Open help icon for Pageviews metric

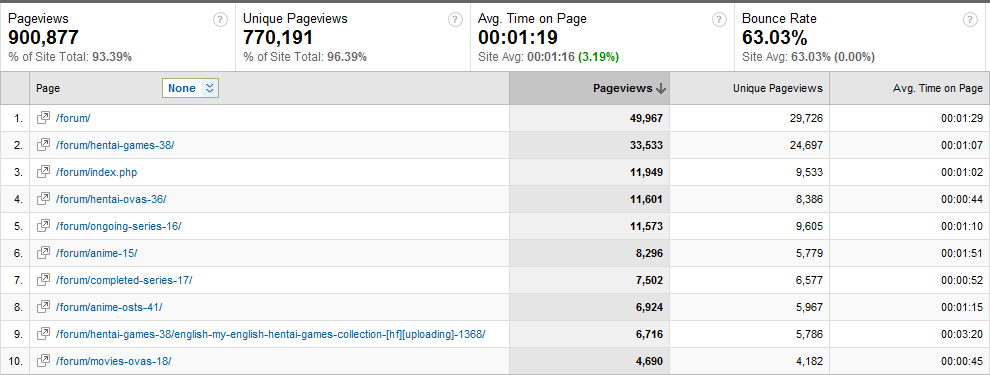pos(220,20)
